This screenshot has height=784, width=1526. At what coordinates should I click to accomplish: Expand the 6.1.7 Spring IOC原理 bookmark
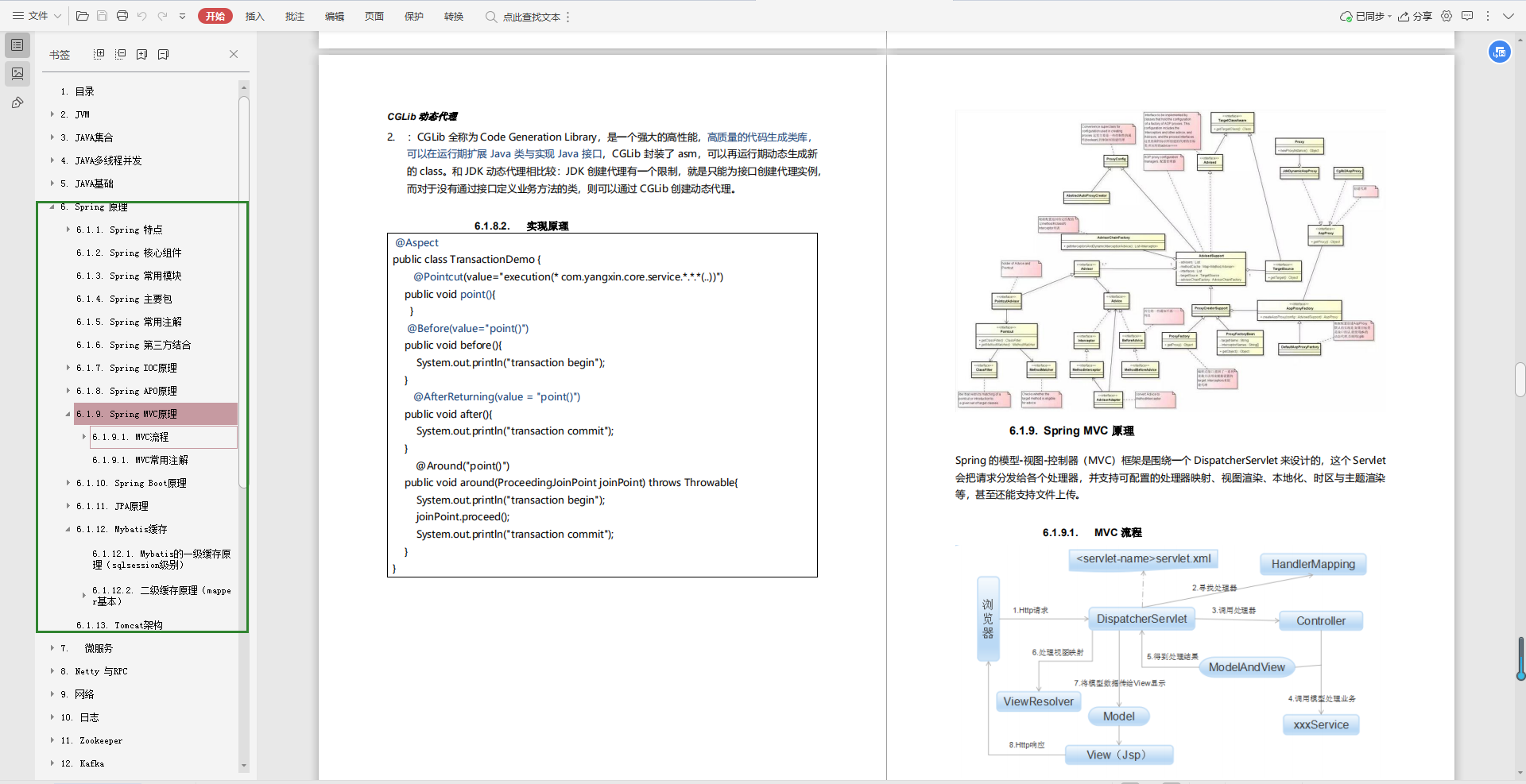pos(68,368)
